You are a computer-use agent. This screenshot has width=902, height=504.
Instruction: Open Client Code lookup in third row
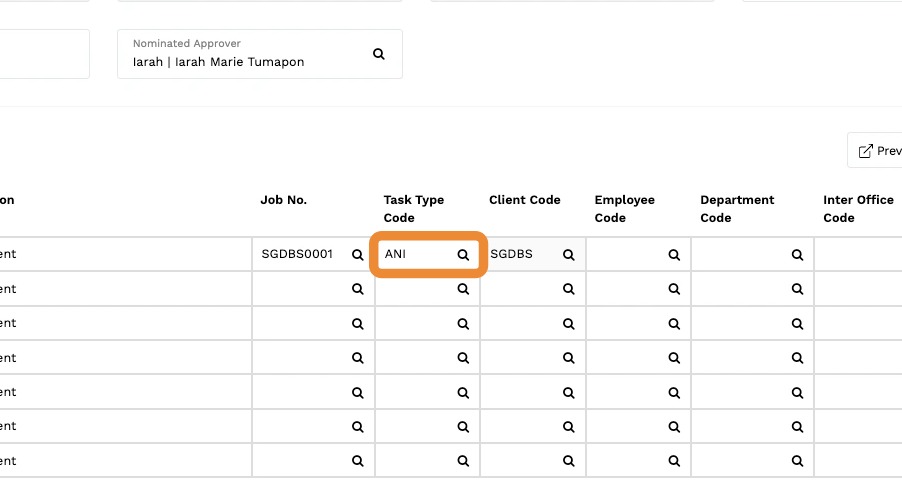click(x=568, y=324)
